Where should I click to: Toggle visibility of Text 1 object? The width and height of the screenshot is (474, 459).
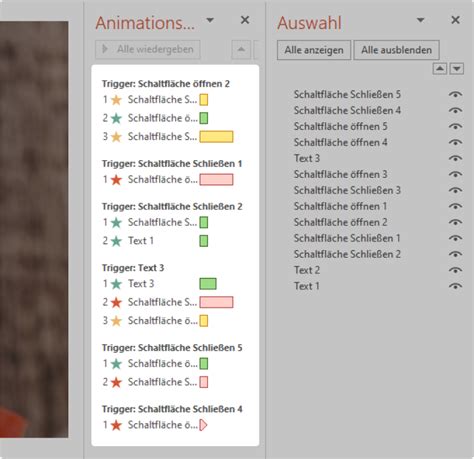click(x=455, y=286)
